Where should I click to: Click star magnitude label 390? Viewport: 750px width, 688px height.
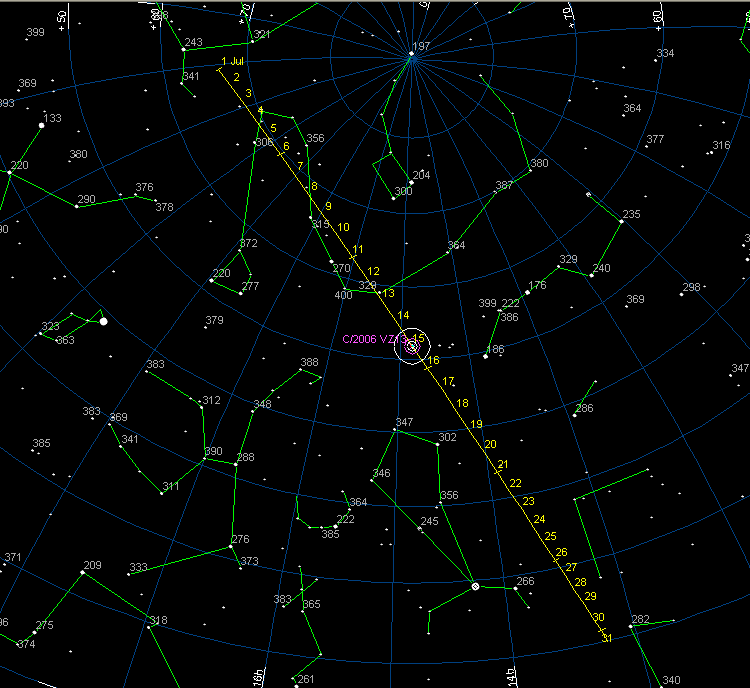click(213, 451)
